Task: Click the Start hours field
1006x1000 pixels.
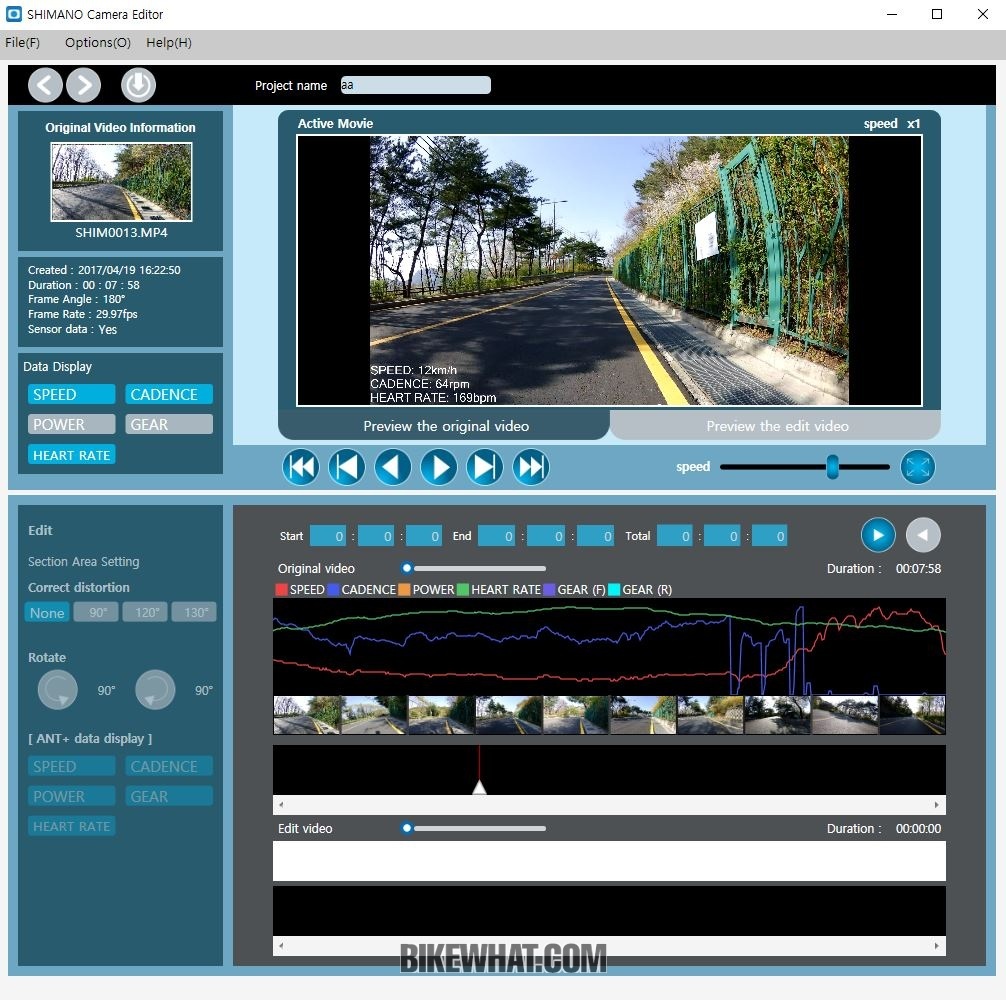Action: [x=328, y=536]
